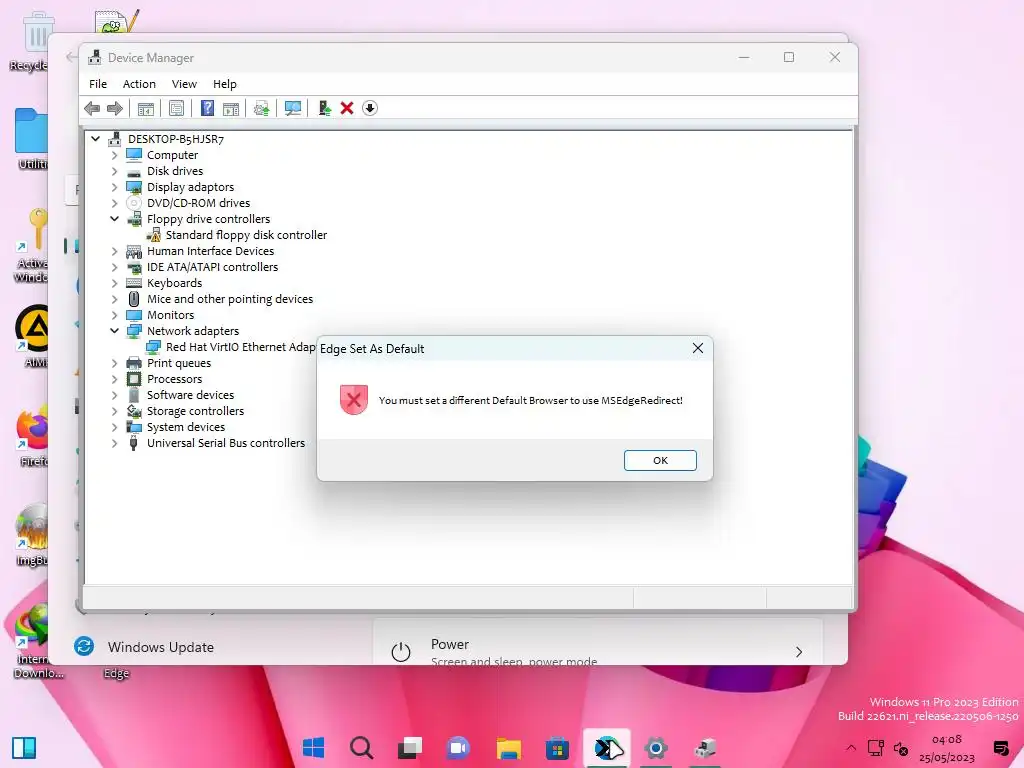The width and height of the screenshot is (1024, 768).
Task: Open Microsoft Store from the taskbar
Action: 557,748
